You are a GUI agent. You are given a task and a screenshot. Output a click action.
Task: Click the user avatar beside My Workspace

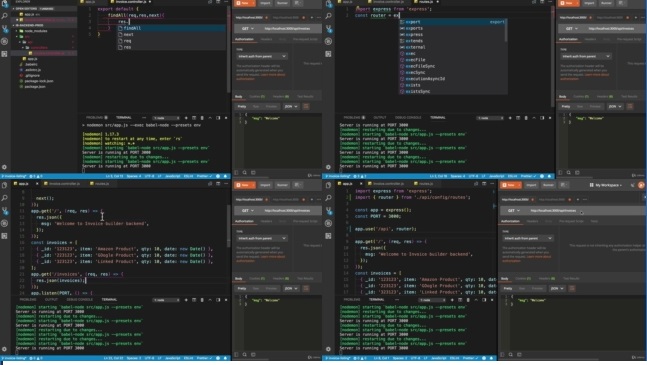641,185
